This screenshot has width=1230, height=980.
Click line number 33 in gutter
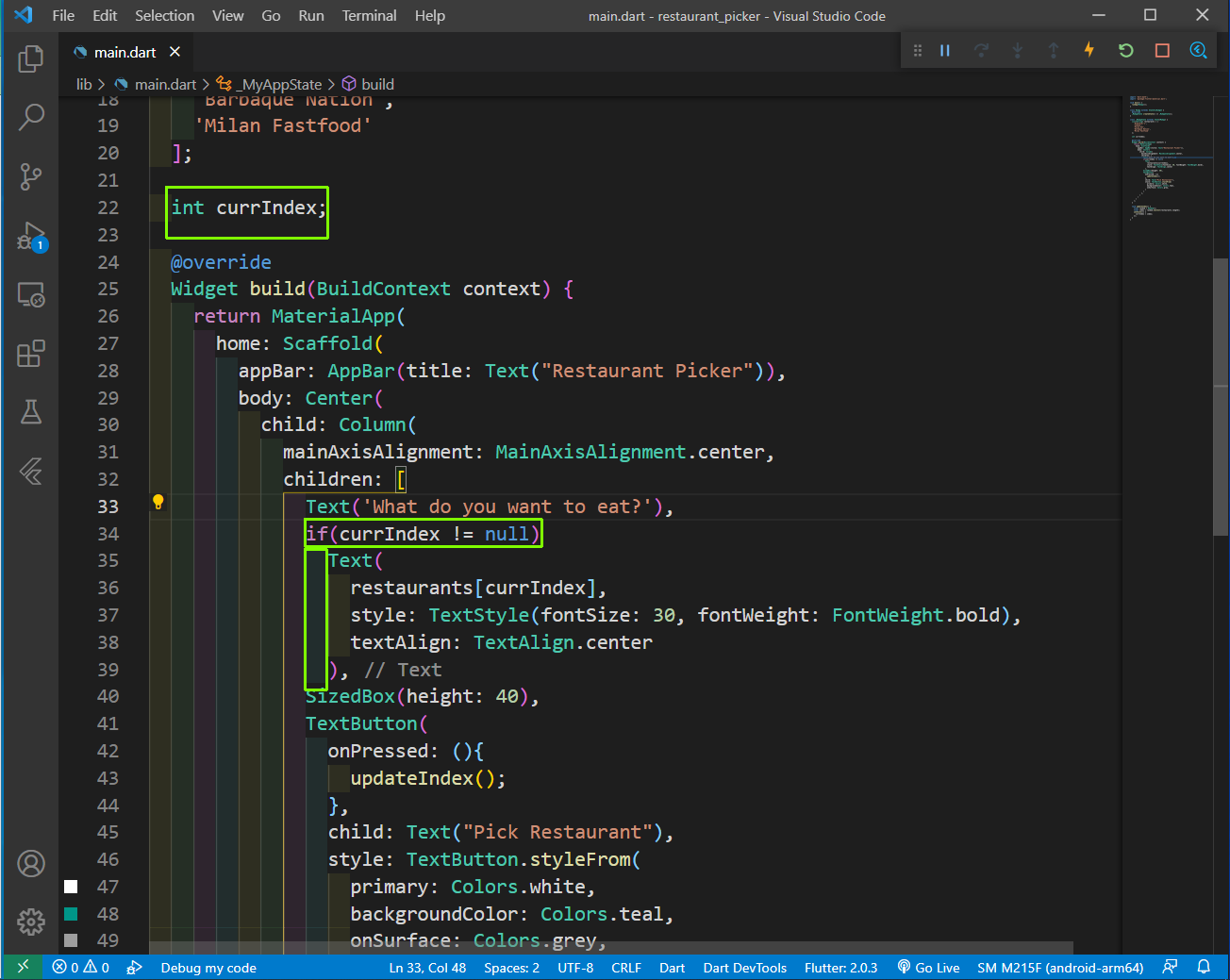(108, 507)
